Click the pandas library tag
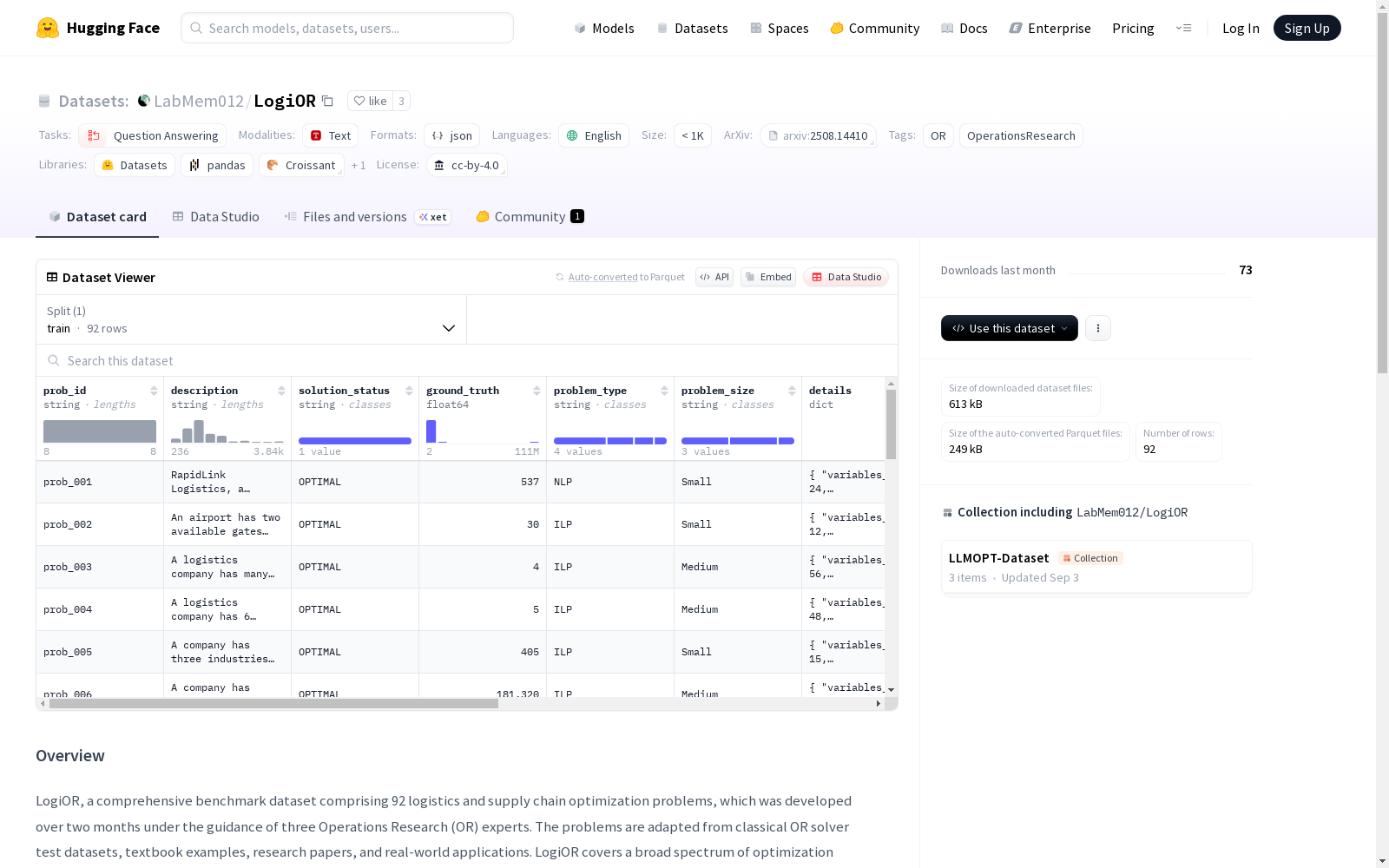 (217, 165)
